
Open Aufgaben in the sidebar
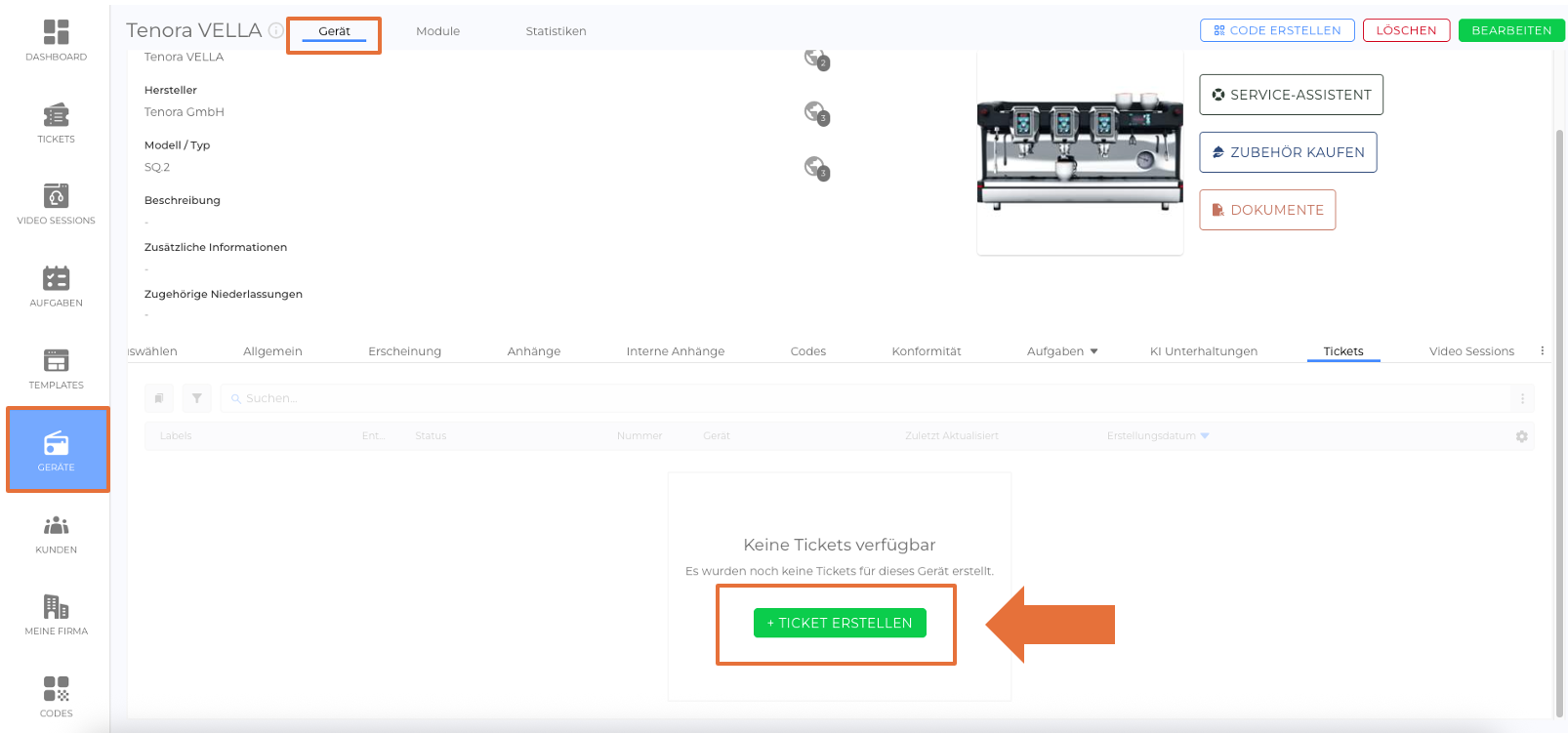point(56,286)
